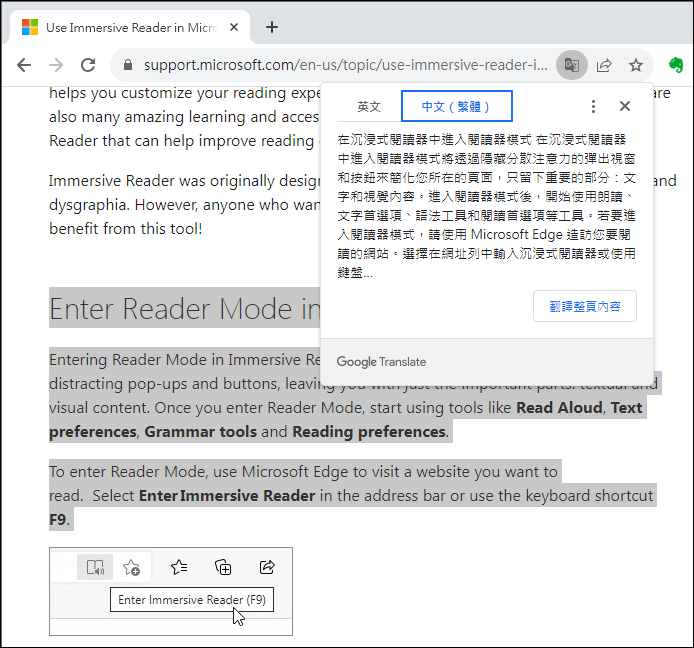Click share arrow icon in embedded image
Image resolution: width=694 pixels, height=648 pixels.
267,567
